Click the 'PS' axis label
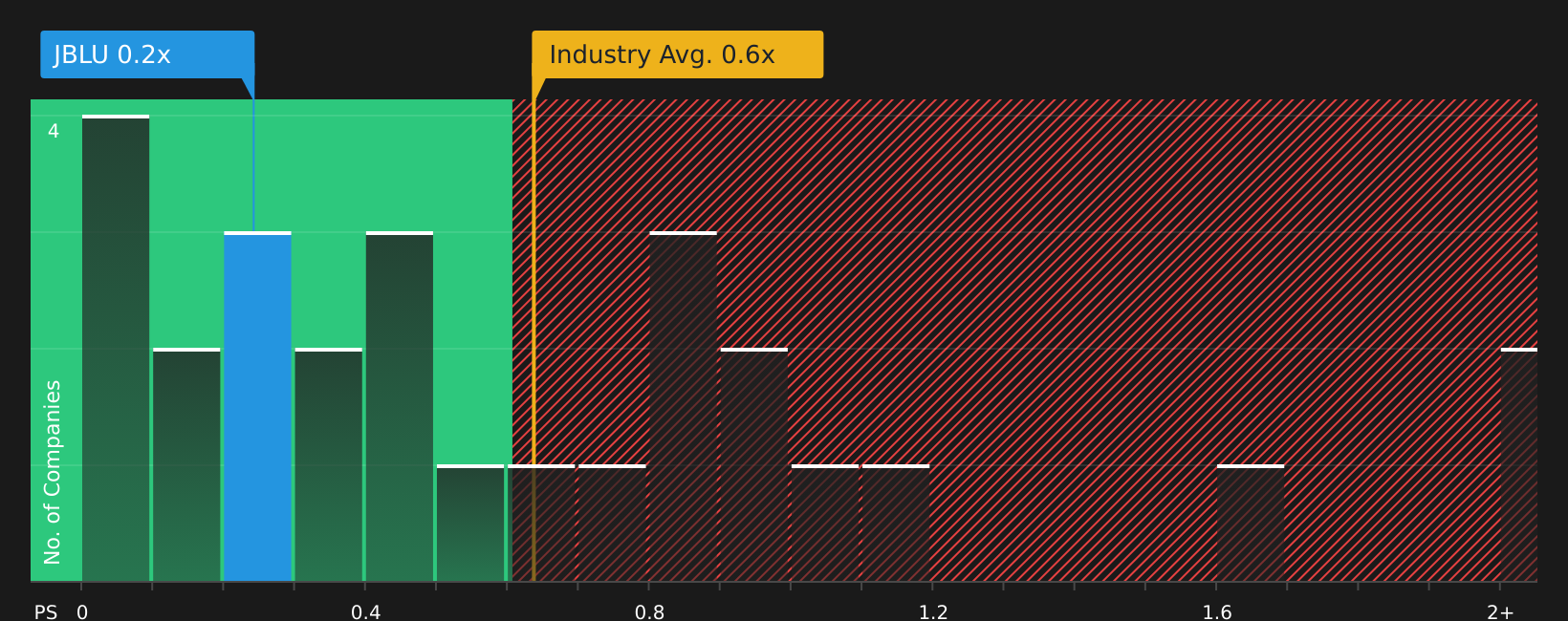This screenshot has height=621, width=1568. 46,611
